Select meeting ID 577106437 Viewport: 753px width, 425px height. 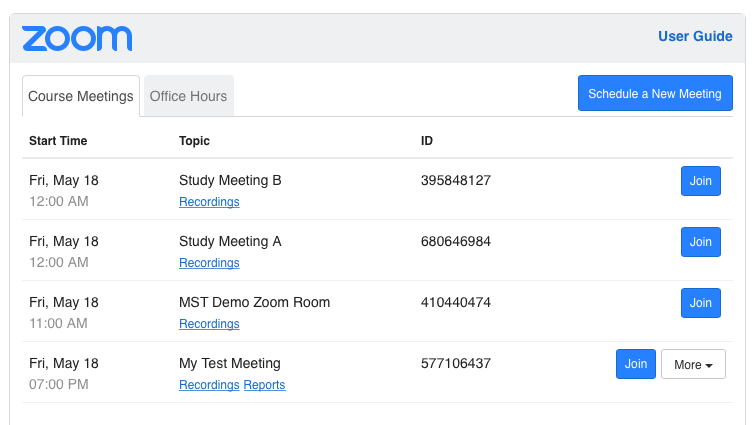pyautogui.click(x=455, y=364)
